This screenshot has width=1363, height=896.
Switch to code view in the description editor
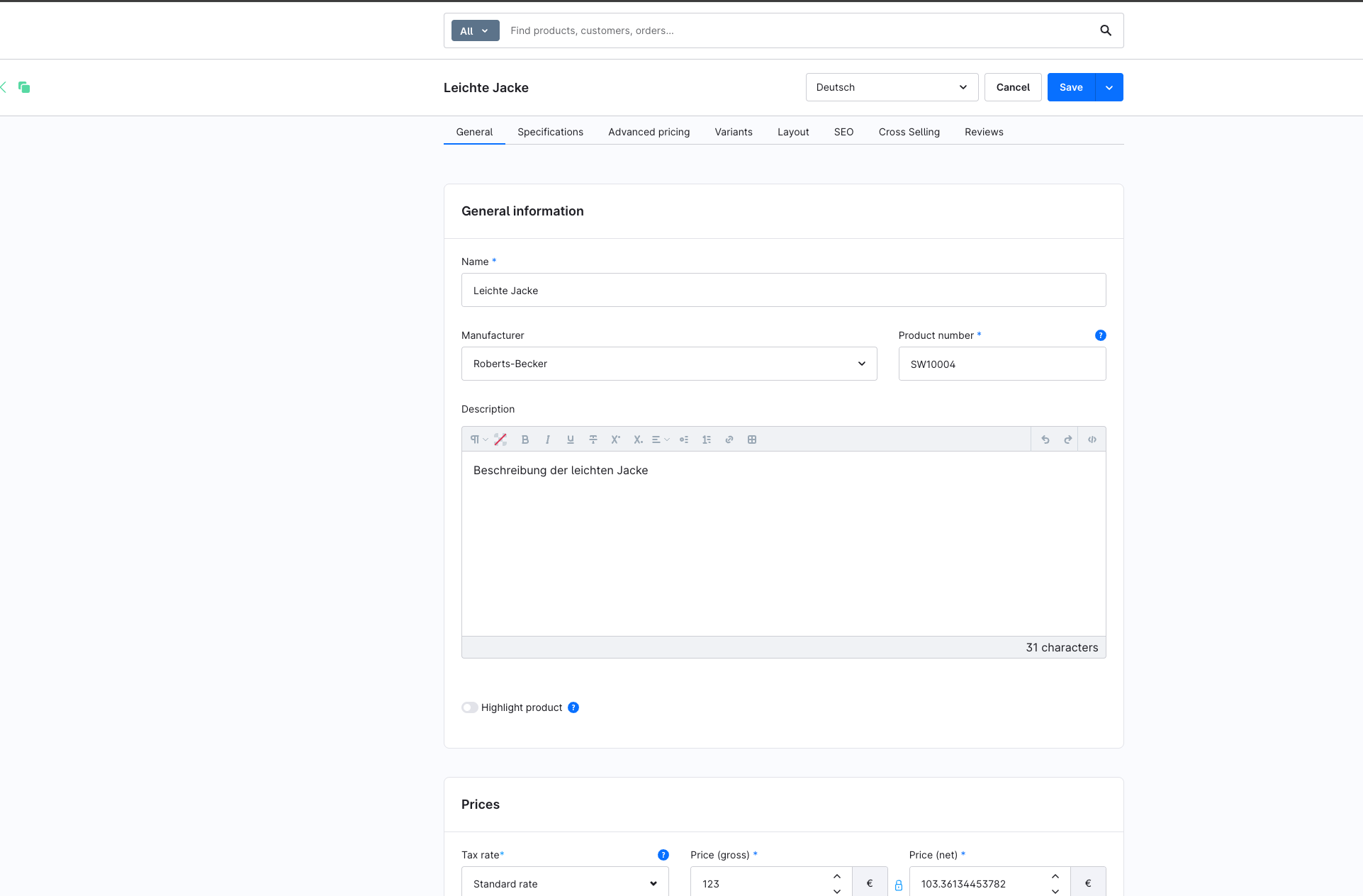click(1092, 439)
